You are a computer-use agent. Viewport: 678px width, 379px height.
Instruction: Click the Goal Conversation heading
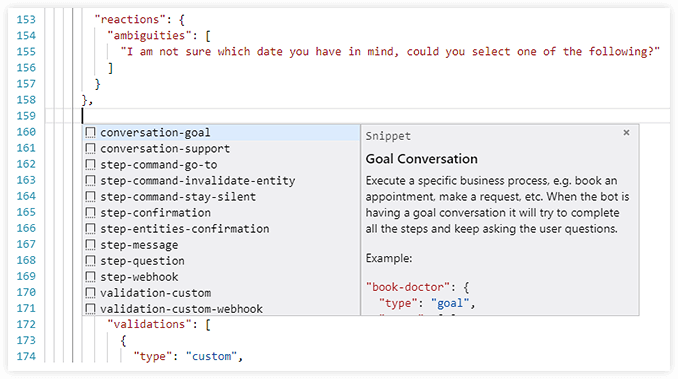[x=422, y=159]
